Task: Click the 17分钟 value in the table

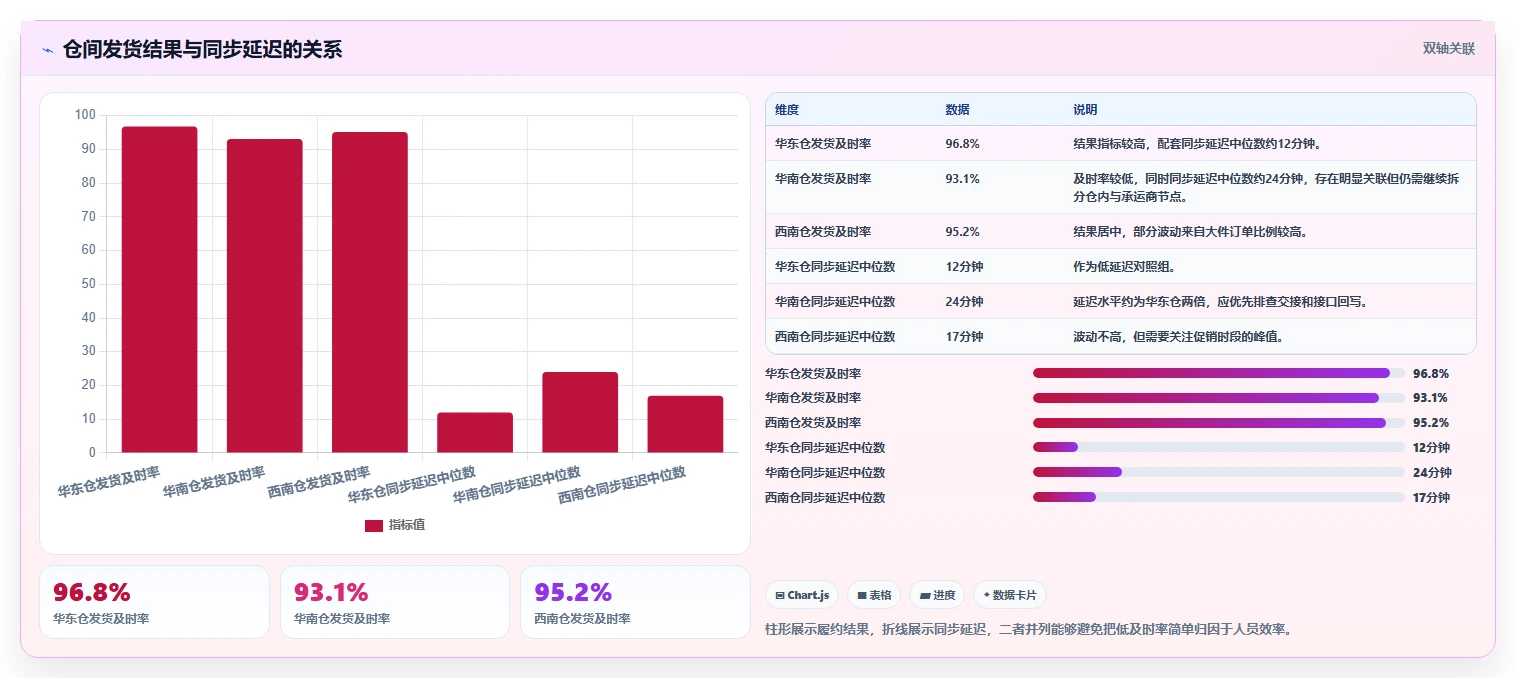Action: coord(964,337)
